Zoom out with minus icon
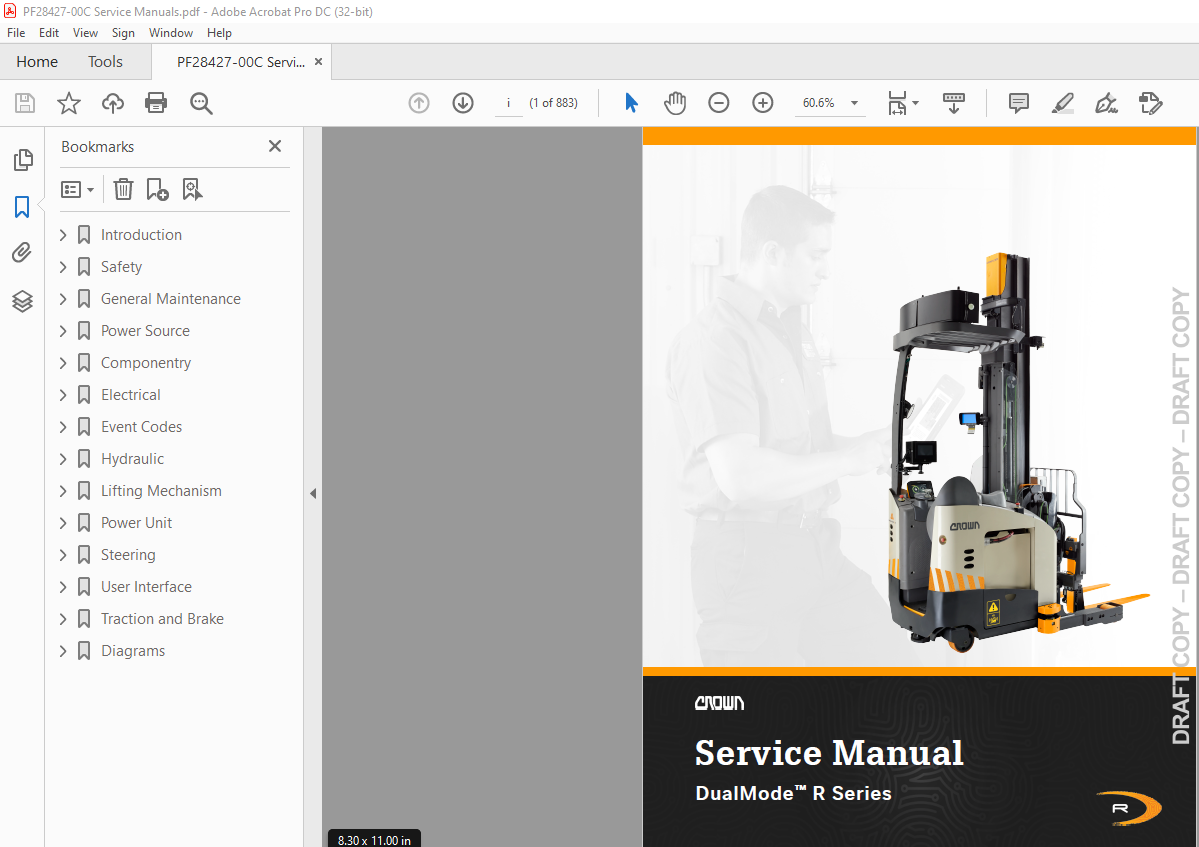 719,102
